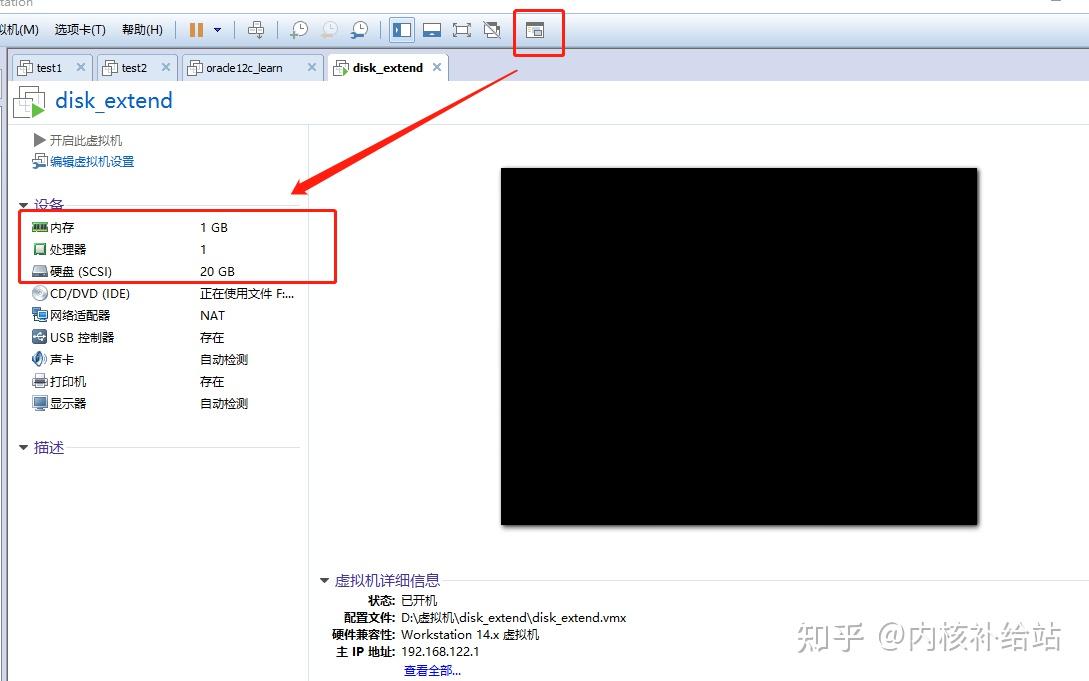Collapse the 描述 section
The width and height of the screenshot is (1089, 681).
click(x=24, y=448)
